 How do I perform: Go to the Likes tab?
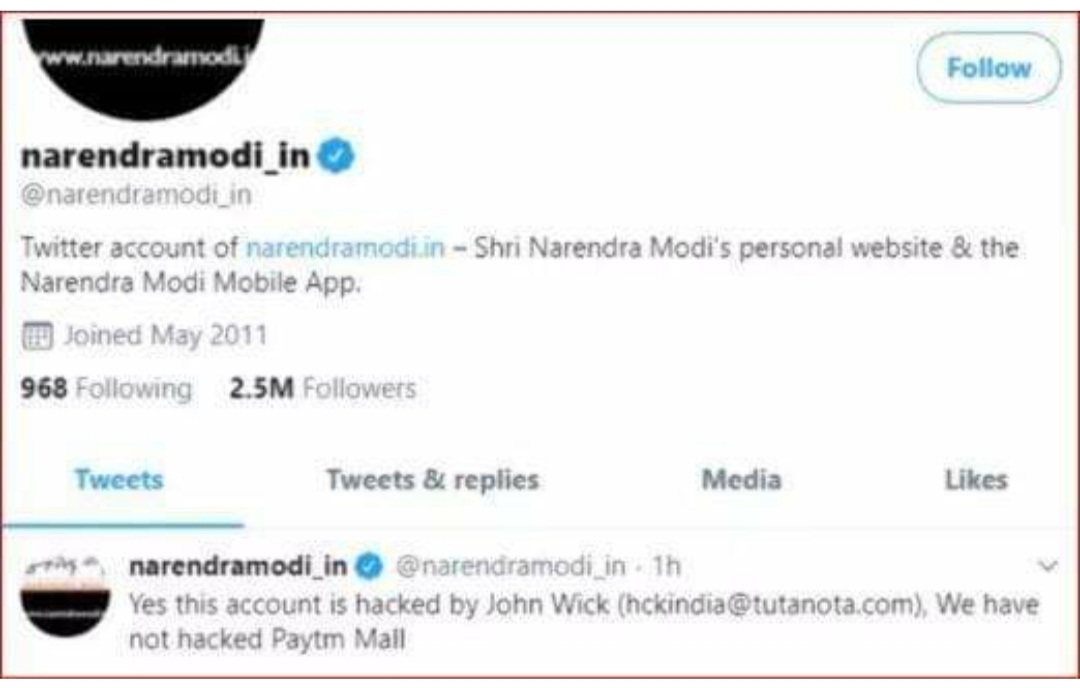pyautogui.click(x=975, y=480)
